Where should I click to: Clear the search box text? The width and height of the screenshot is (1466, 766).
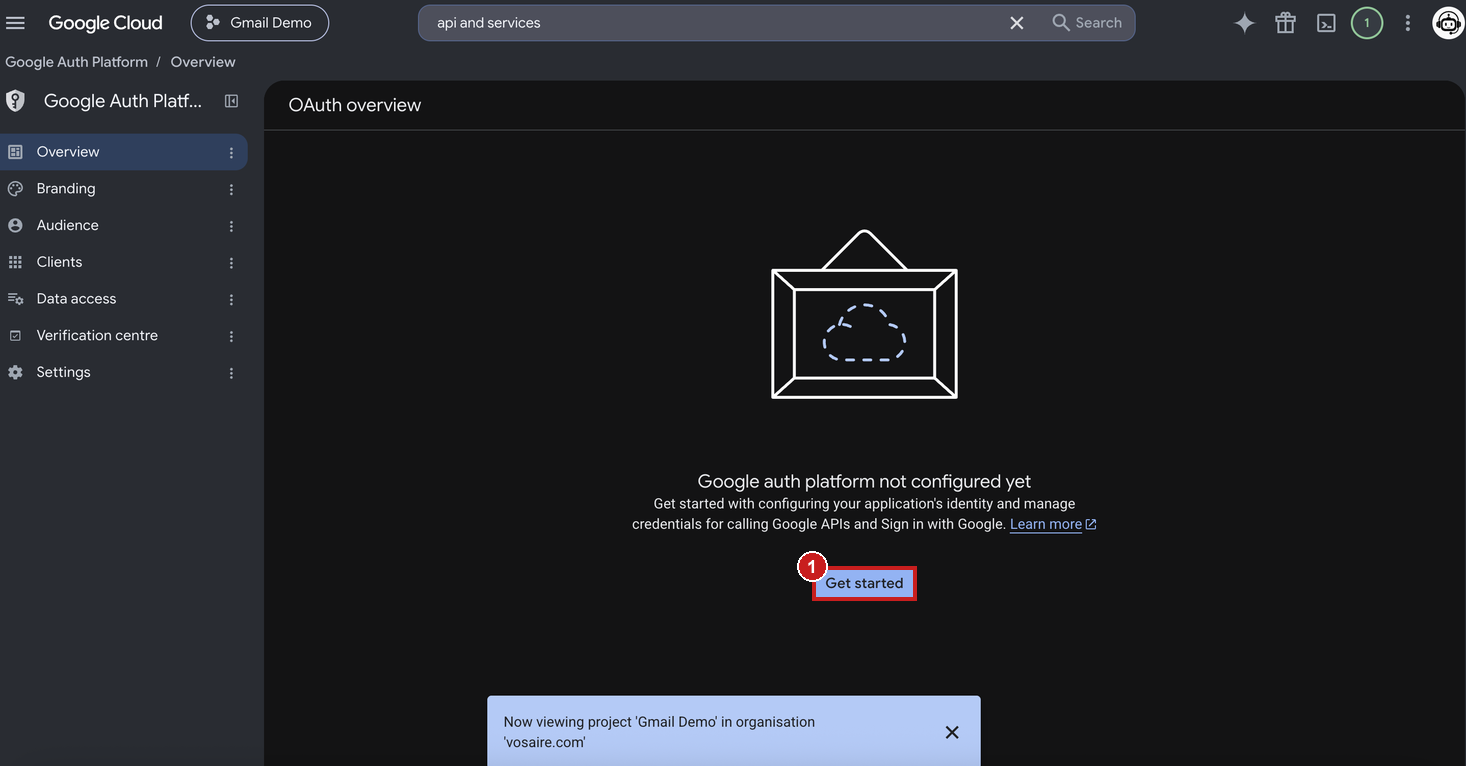[x=1017, y=23]
